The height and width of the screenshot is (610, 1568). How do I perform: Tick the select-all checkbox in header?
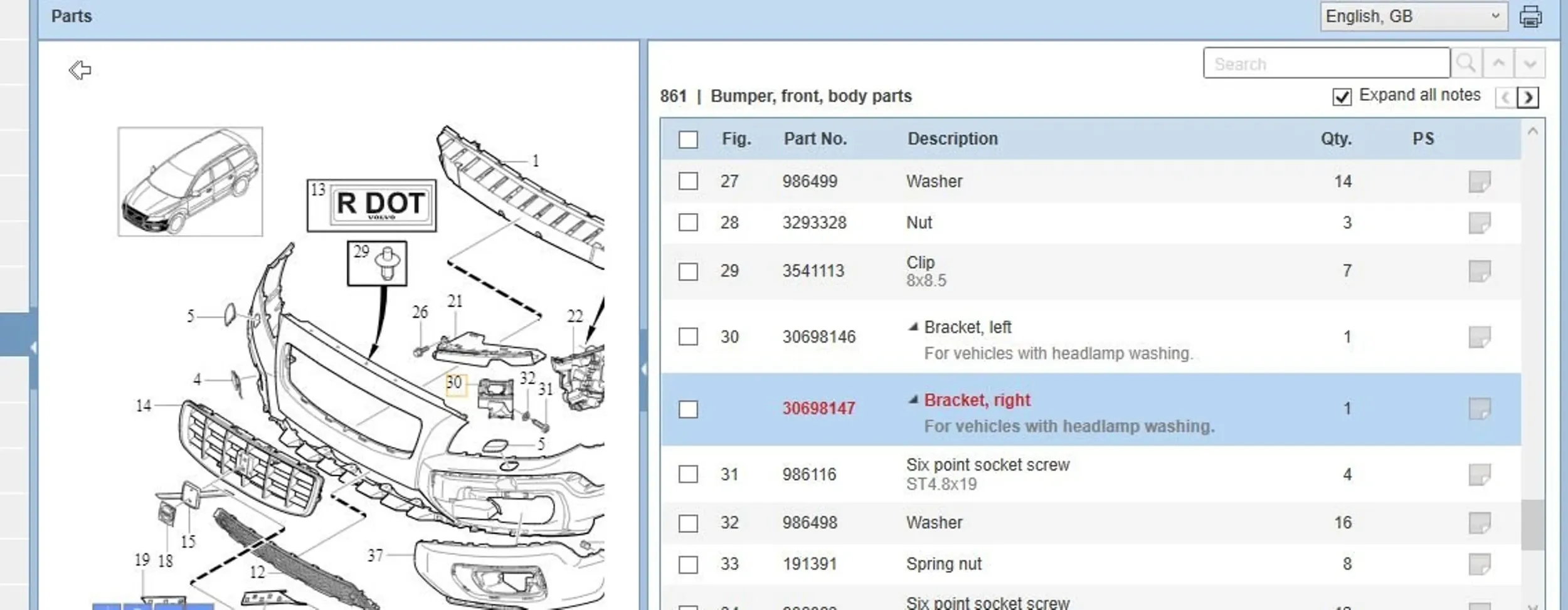click(688, 139)
